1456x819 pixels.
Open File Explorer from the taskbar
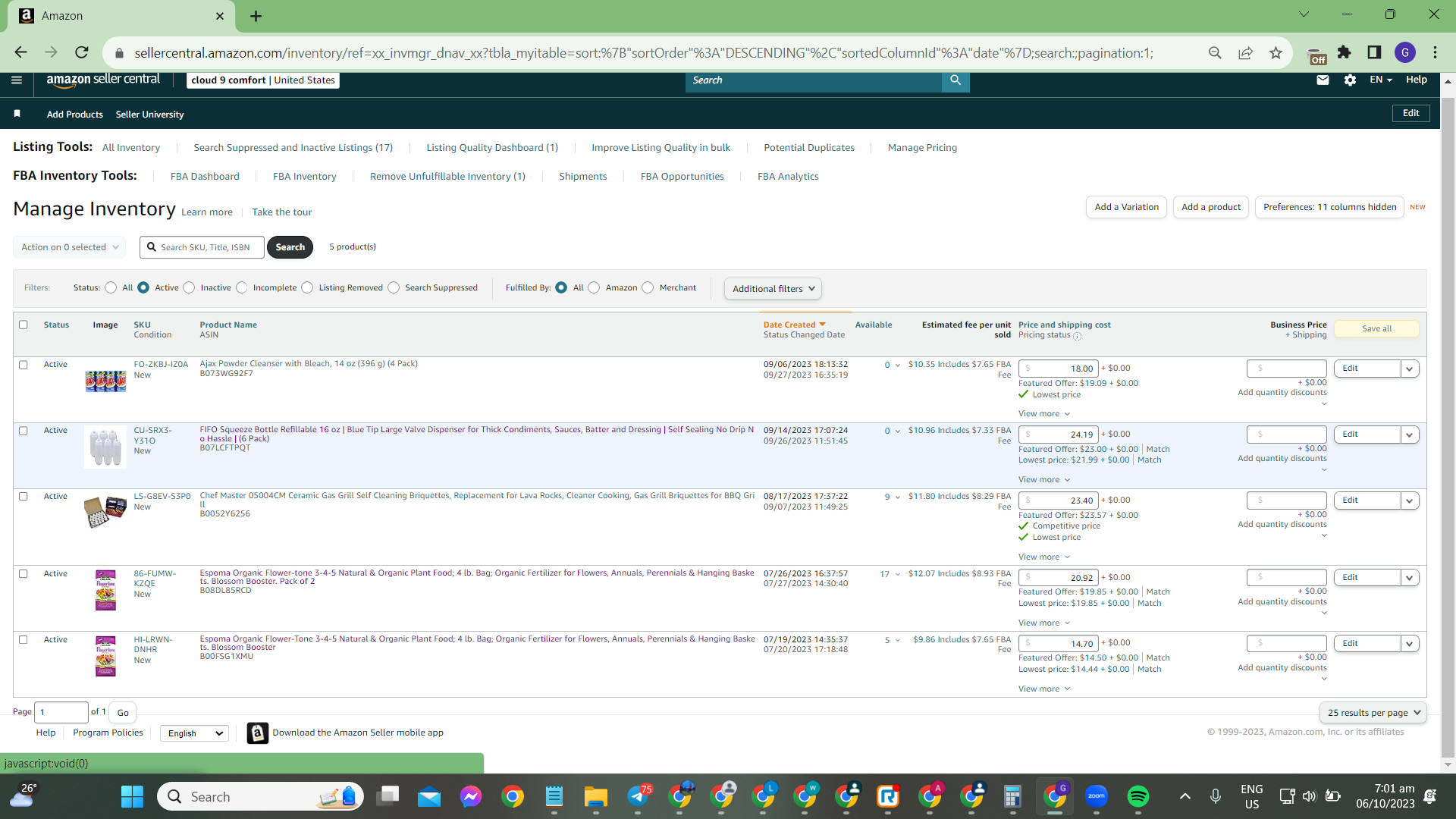click(596, 796)
